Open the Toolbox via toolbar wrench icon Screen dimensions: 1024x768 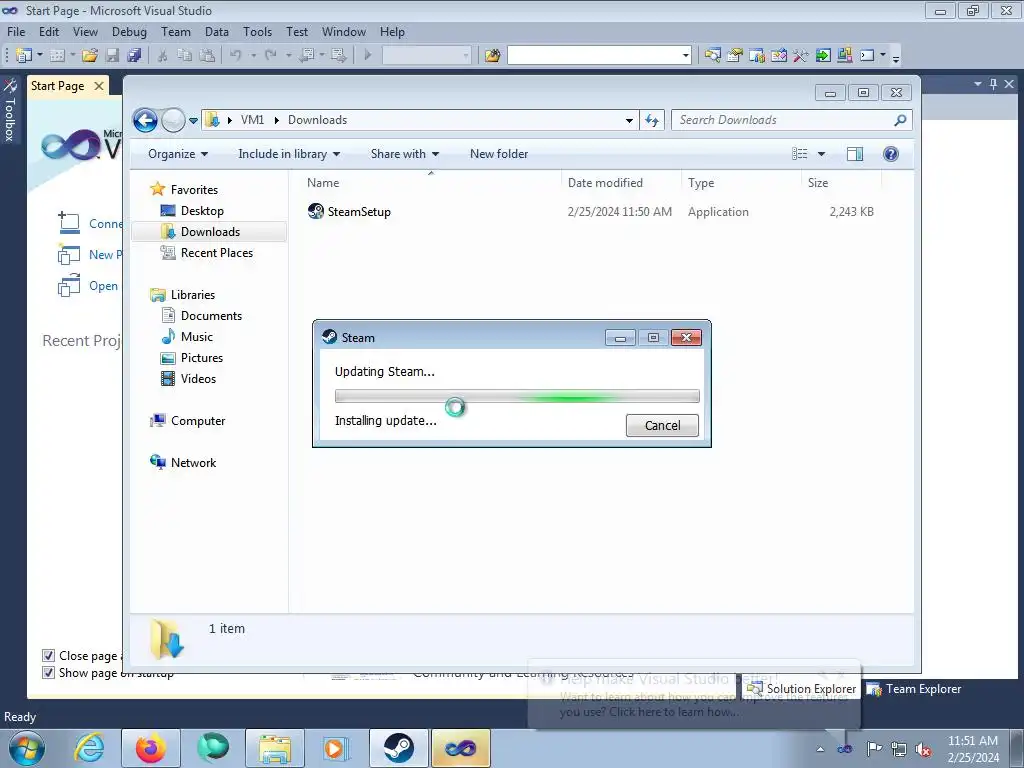pyautogui.click(x=801, y=56)
